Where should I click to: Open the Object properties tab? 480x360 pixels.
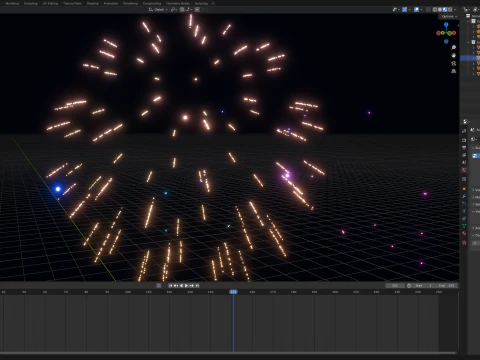click(464, 189)
